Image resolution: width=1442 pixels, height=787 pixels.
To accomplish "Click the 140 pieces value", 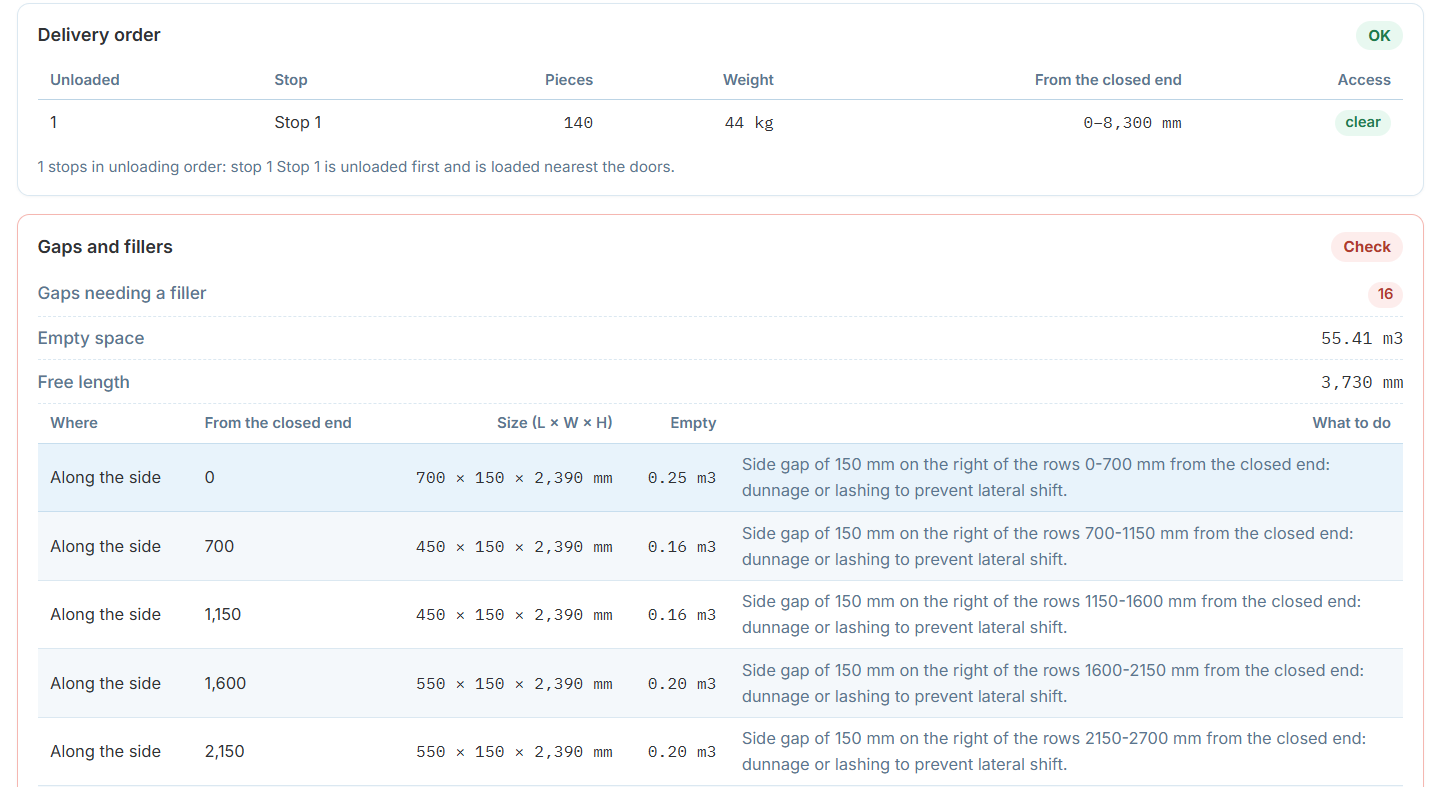I will coord(578,123).
